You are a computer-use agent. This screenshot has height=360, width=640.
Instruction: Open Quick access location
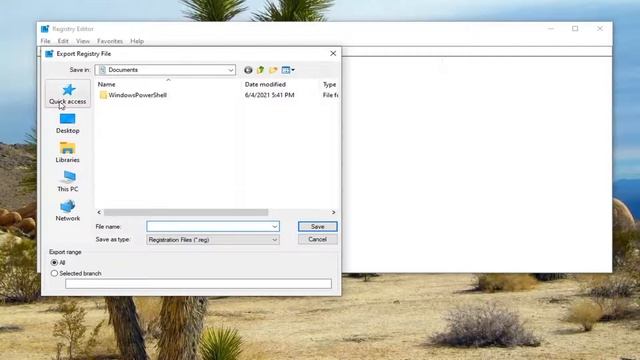68,94
